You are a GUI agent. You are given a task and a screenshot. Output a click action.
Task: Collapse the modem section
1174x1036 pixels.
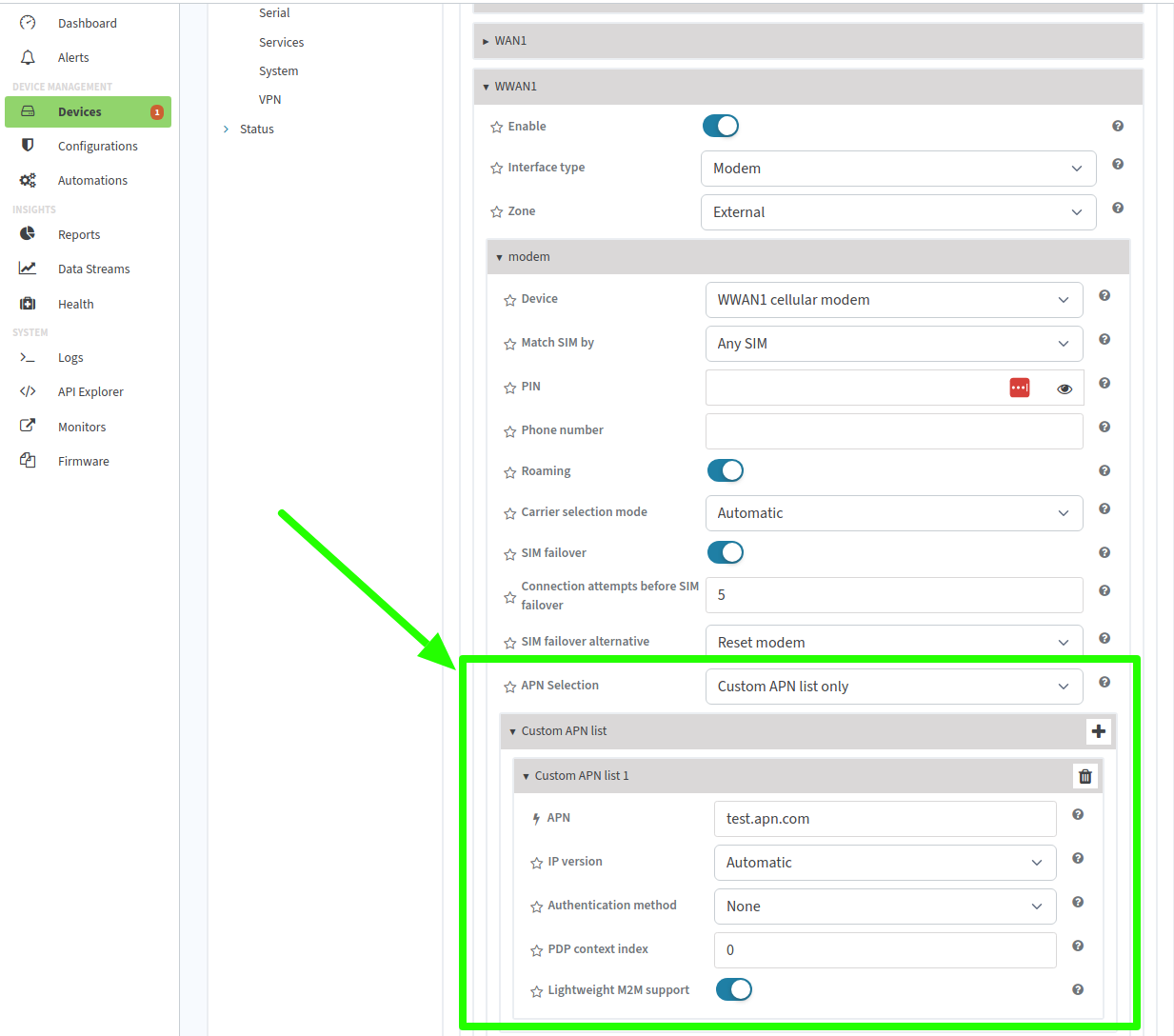pyautogui.click(x=807, y=257)
